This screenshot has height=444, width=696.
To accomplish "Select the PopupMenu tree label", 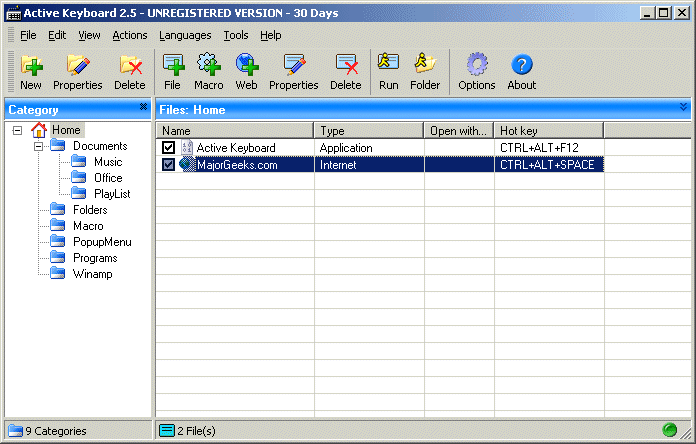I will [x=102, y=242].
